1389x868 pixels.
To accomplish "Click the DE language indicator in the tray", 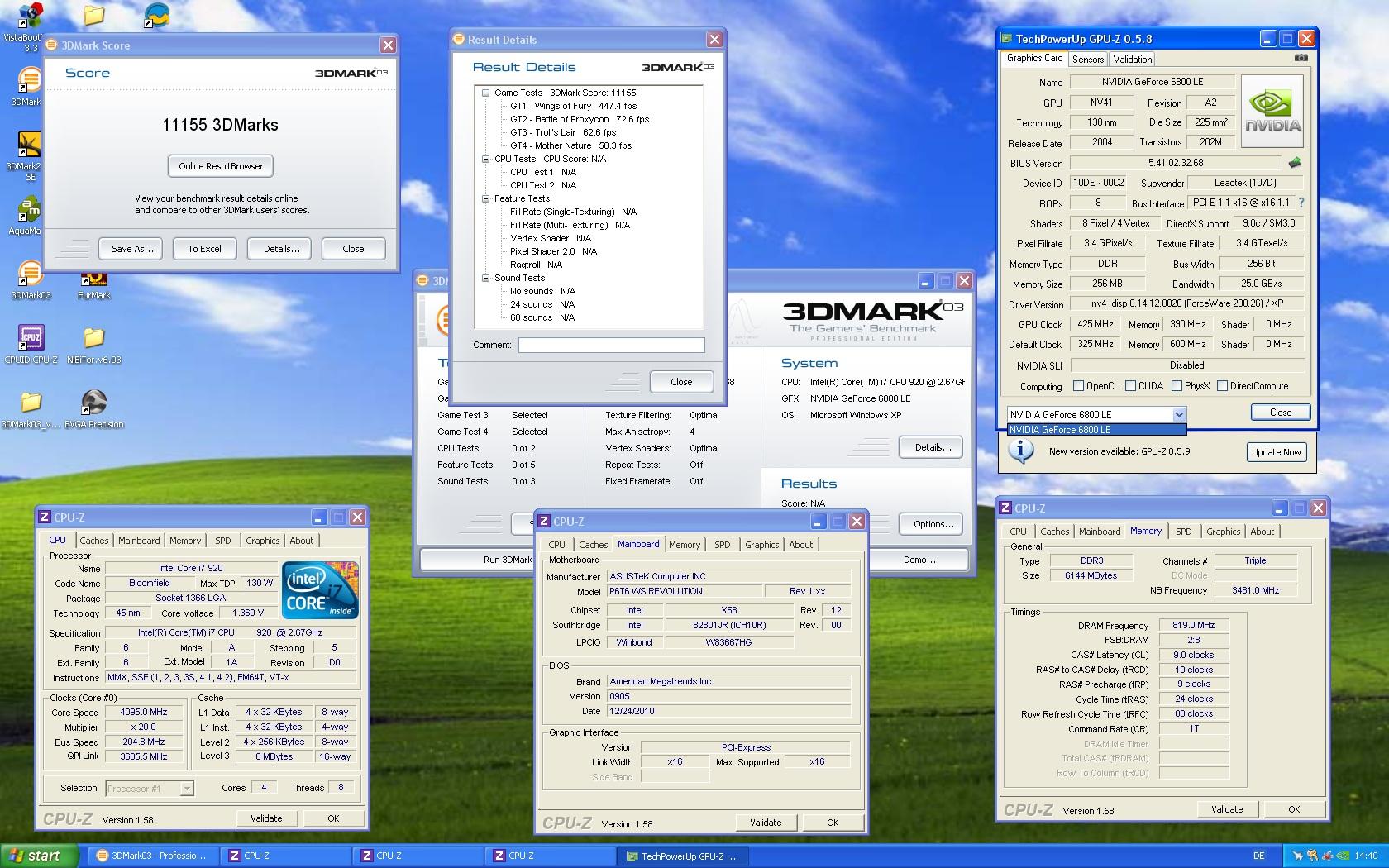I will (1259, 856).
